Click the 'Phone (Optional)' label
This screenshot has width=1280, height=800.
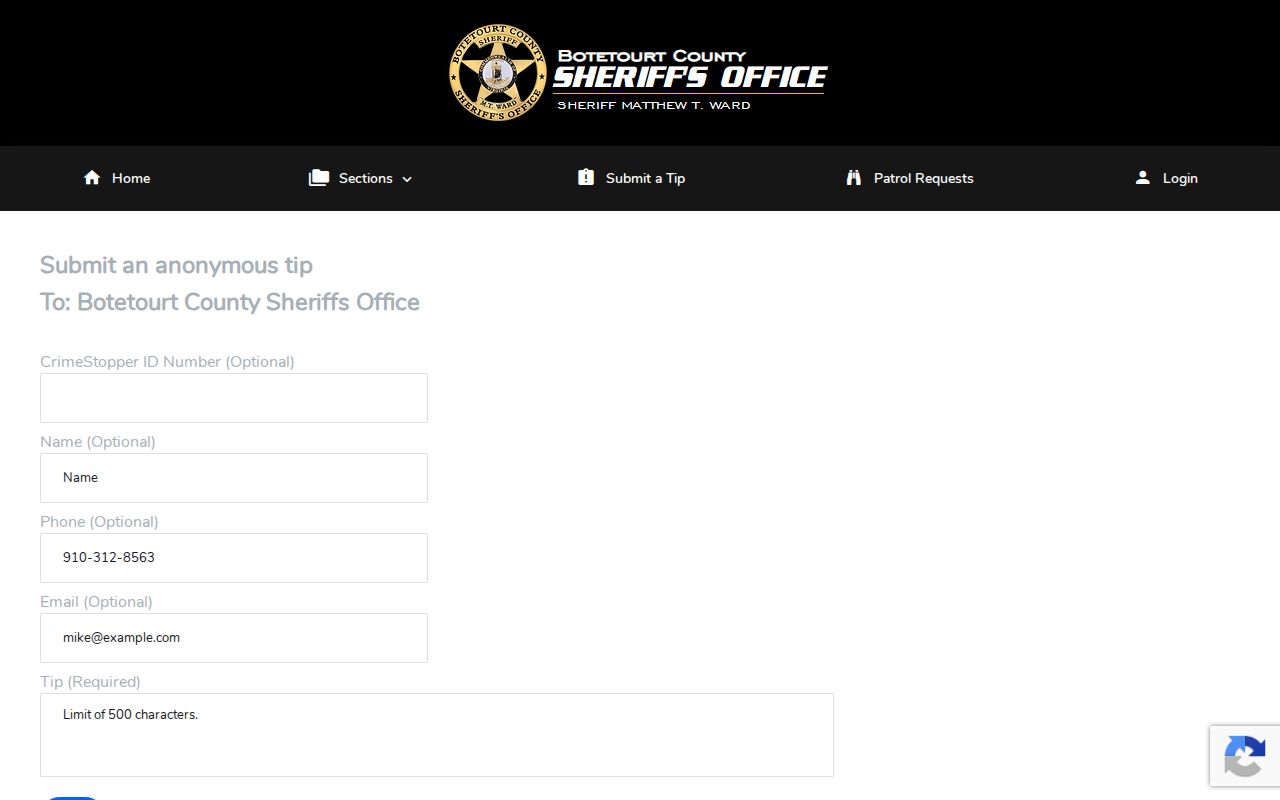click(99, 522)
